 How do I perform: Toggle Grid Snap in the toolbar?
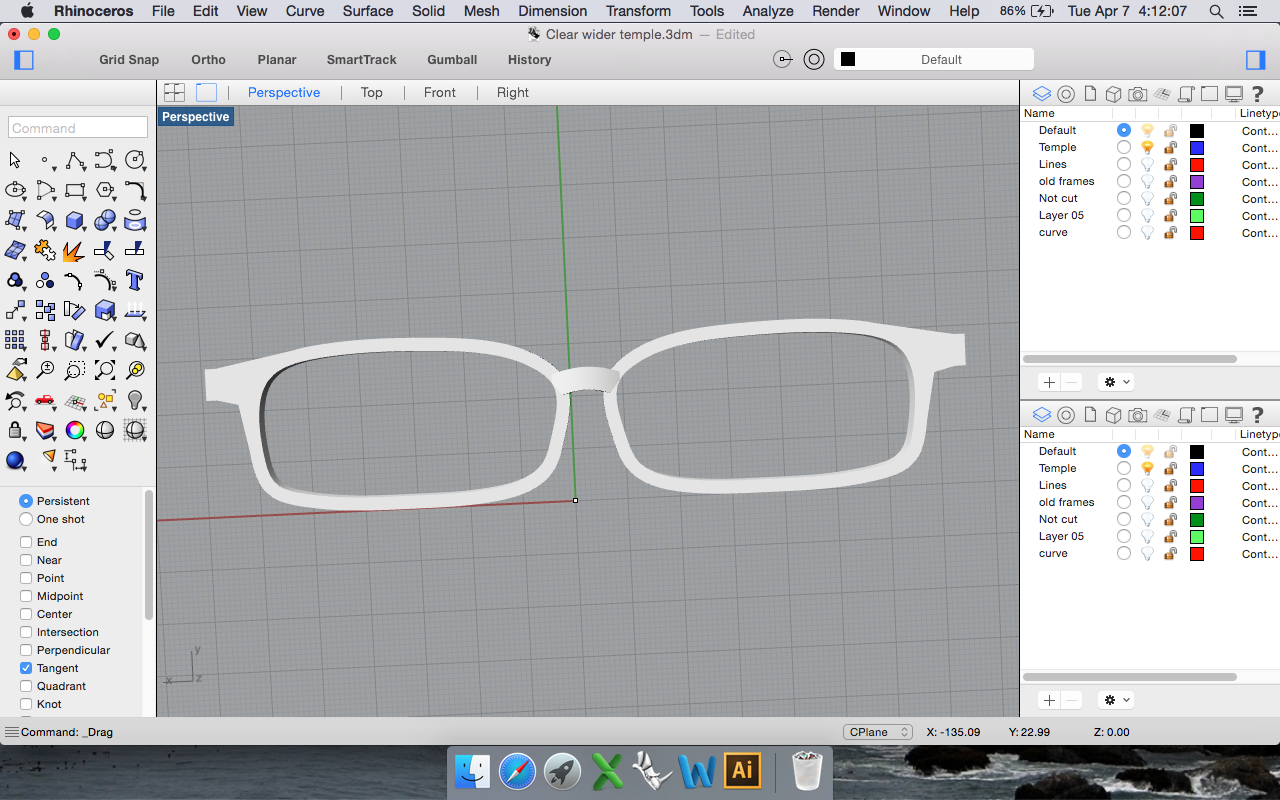pyautogui.click(x=128, y=59)
